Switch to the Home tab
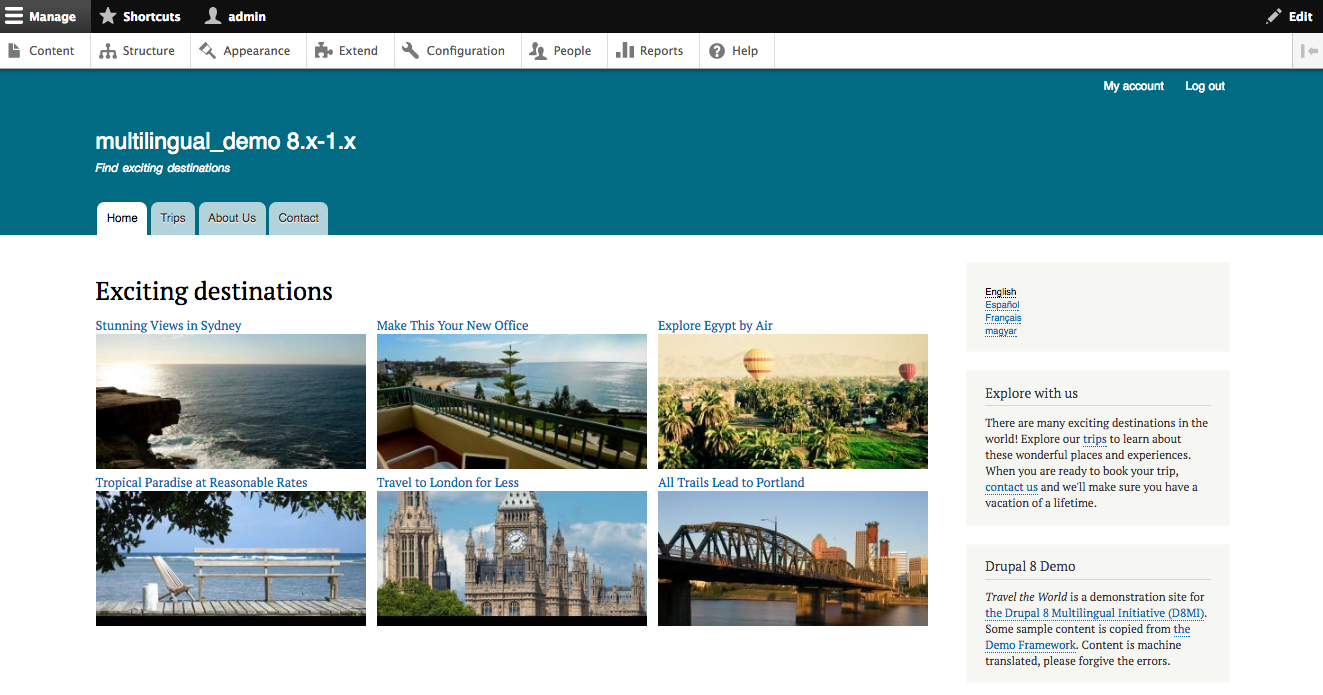The image size is (1323, 695). tap(122, 218)
